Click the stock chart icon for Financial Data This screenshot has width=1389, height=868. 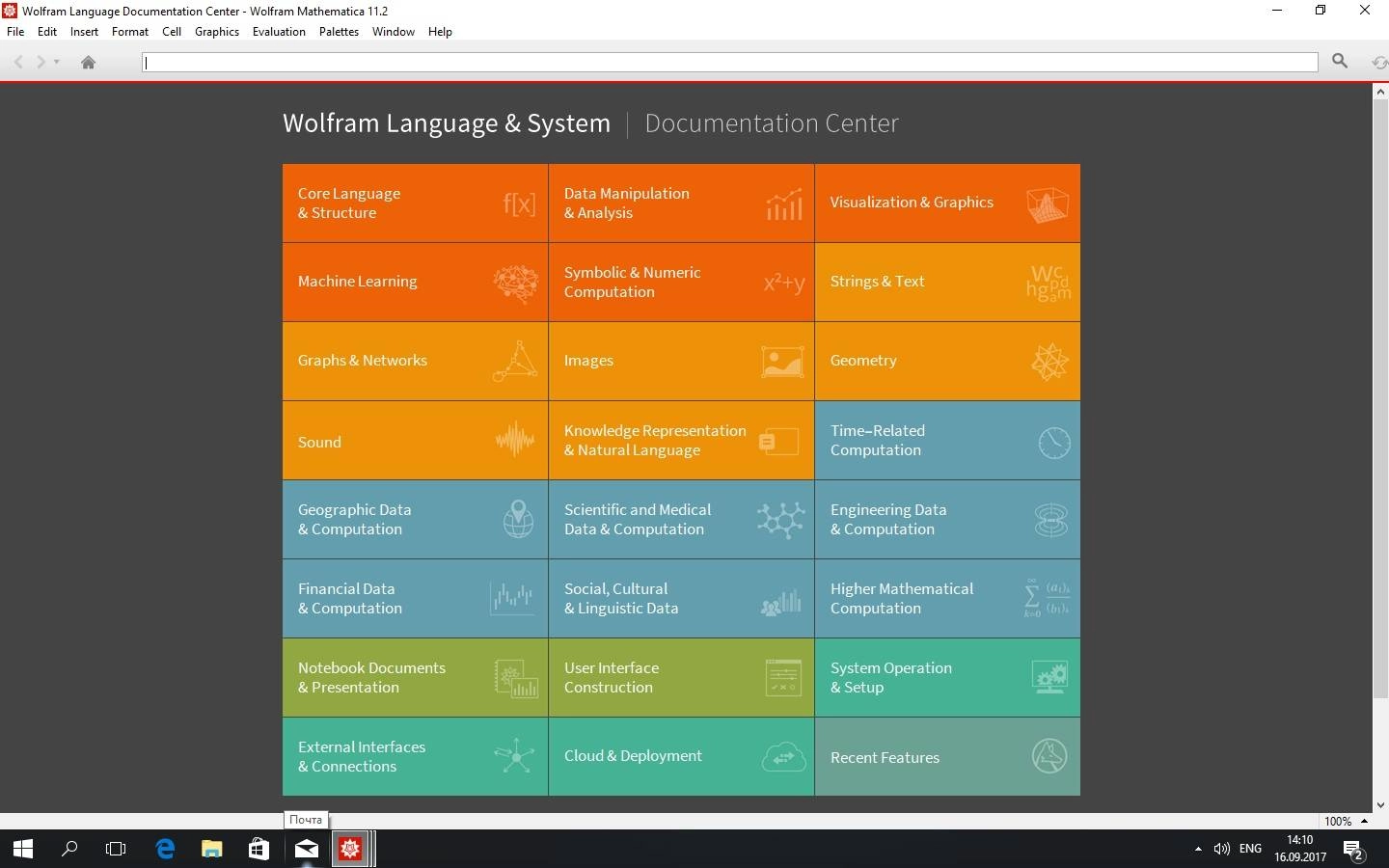(511, 598)
